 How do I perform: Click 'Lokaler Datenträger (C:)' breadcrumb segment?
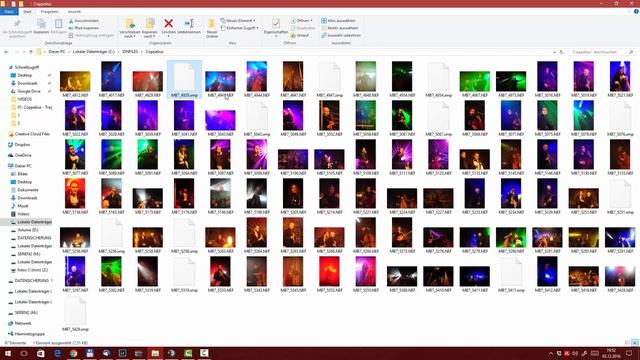[x=93, y=52]
